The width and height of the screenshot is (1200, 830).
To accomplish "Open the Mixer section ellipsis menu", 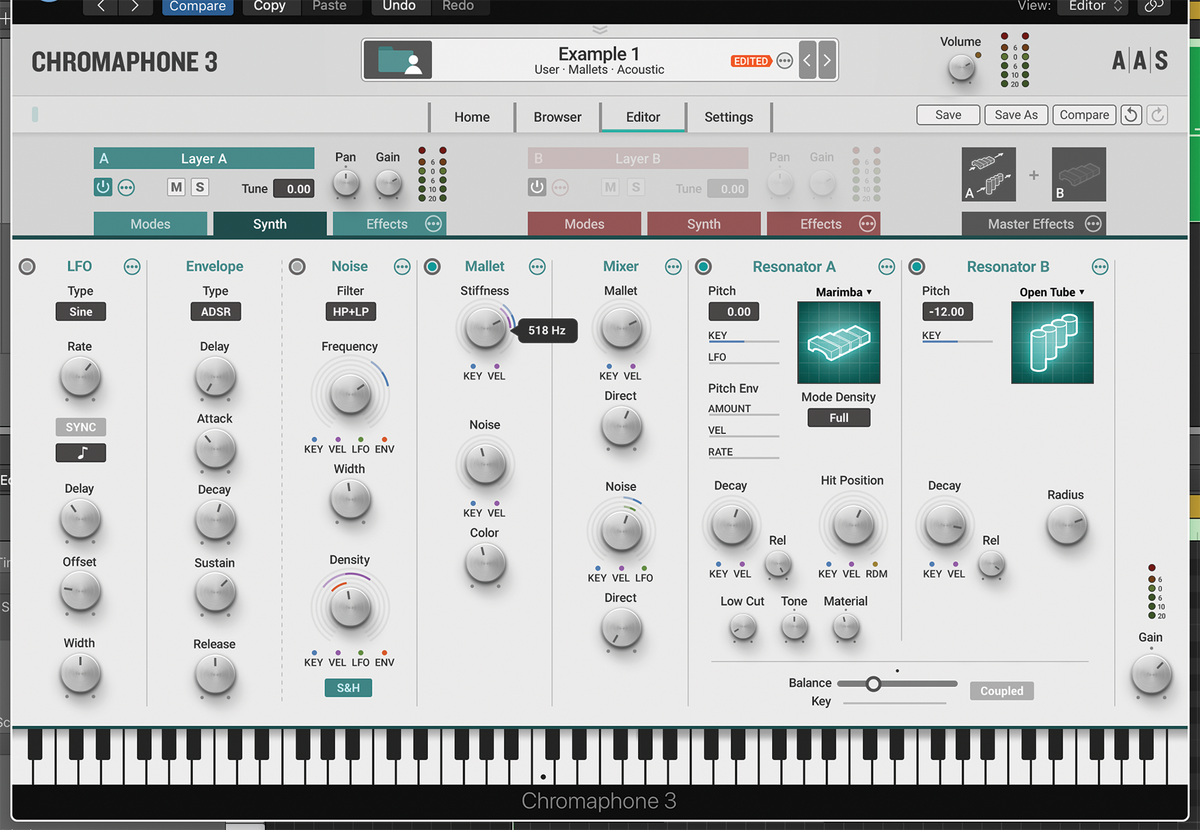I will [x=672, y=266].
